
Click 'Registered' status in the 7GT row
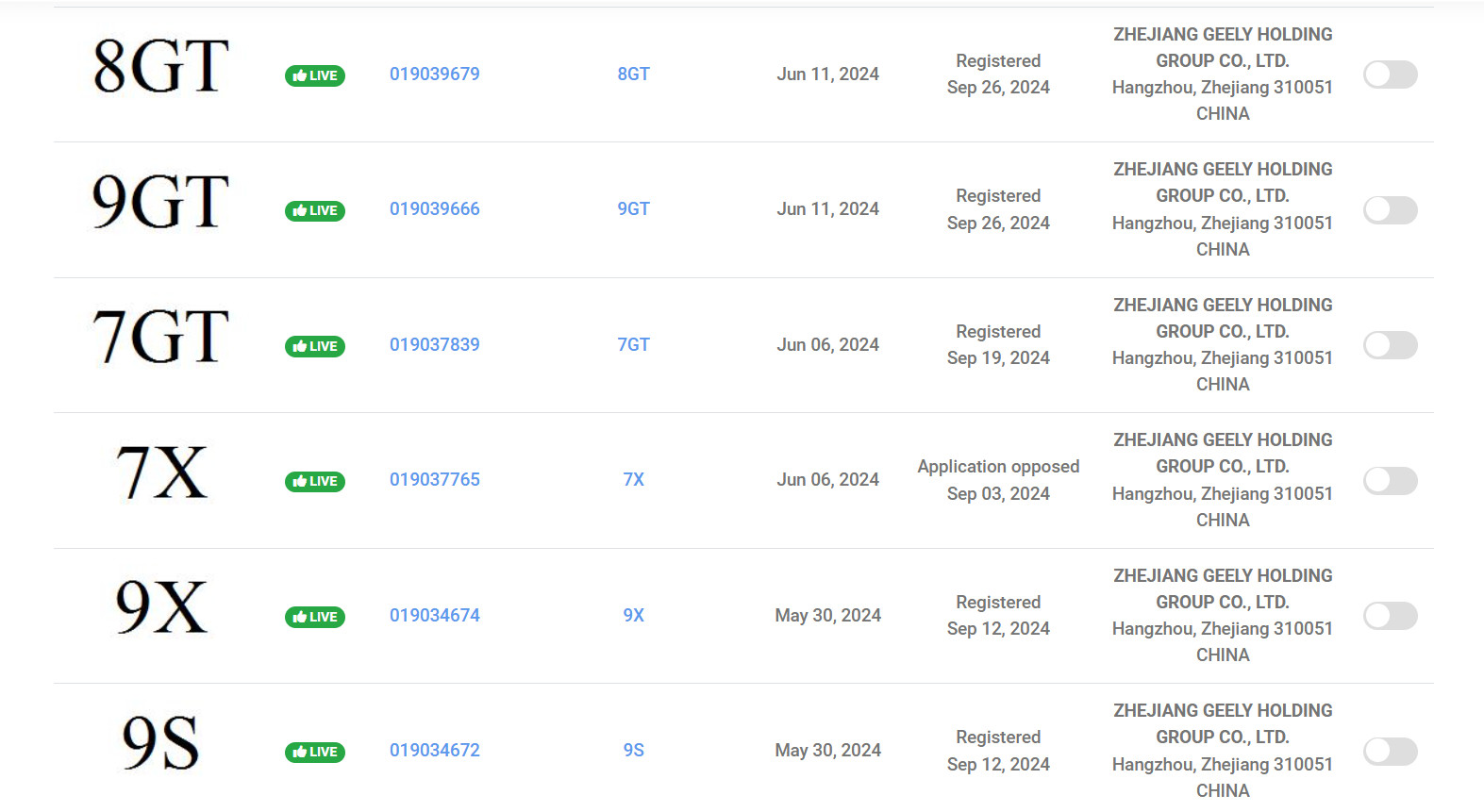998,331
